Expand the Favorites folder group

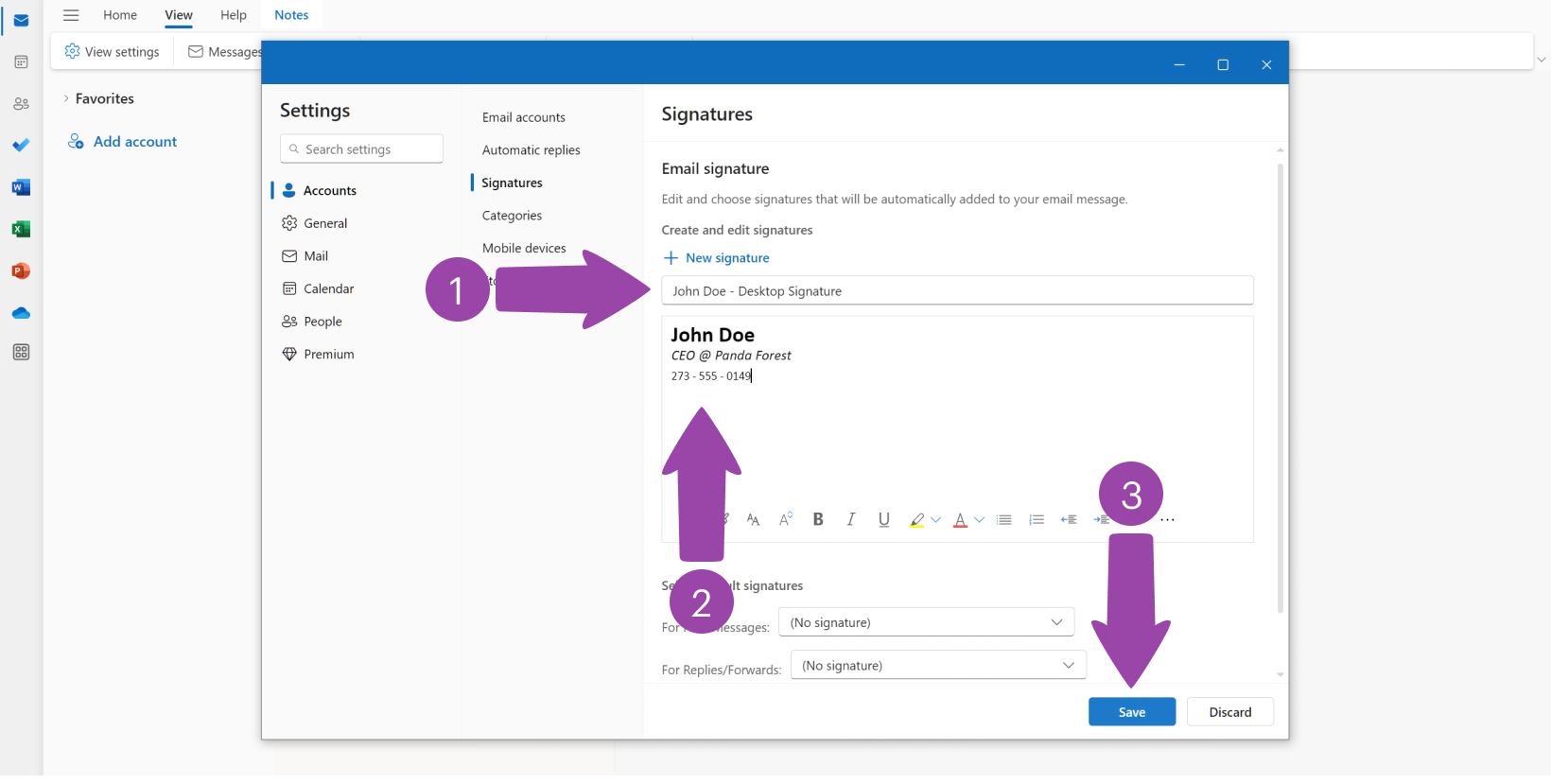(65, 98)
